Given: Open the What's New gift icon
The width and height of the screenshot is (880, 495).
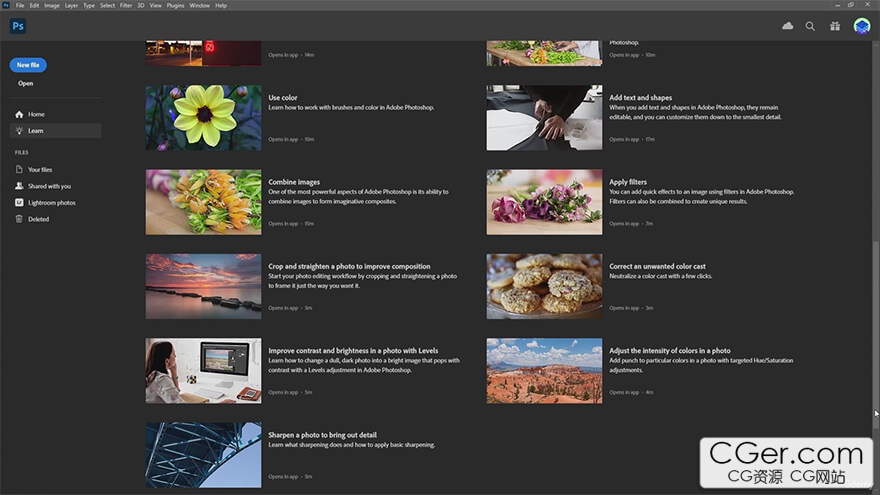Looking at the screenshot, I should [835, 26].
